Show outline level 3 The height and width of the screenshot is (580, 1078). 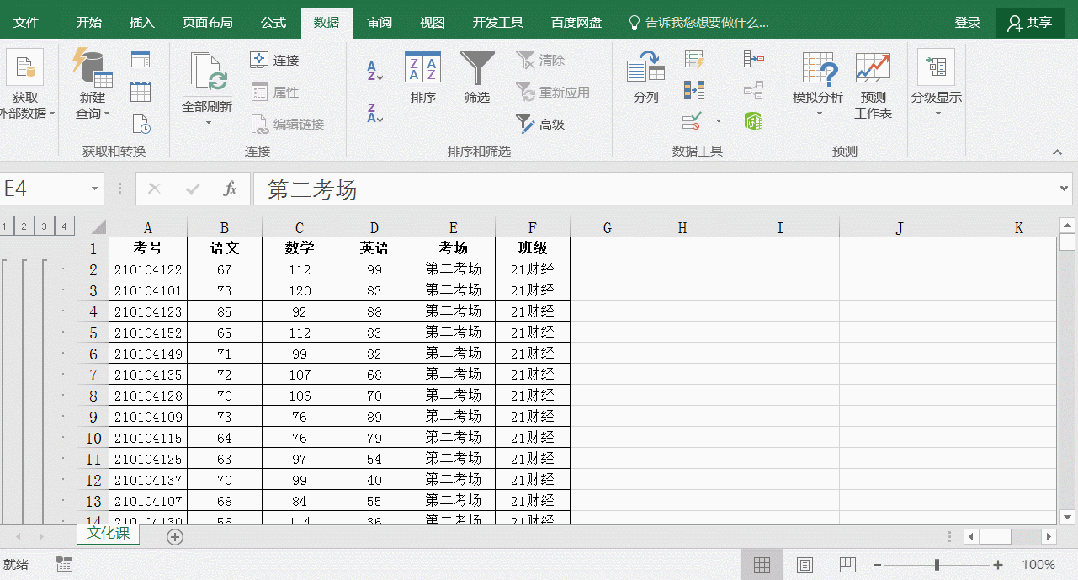(44, 227)
